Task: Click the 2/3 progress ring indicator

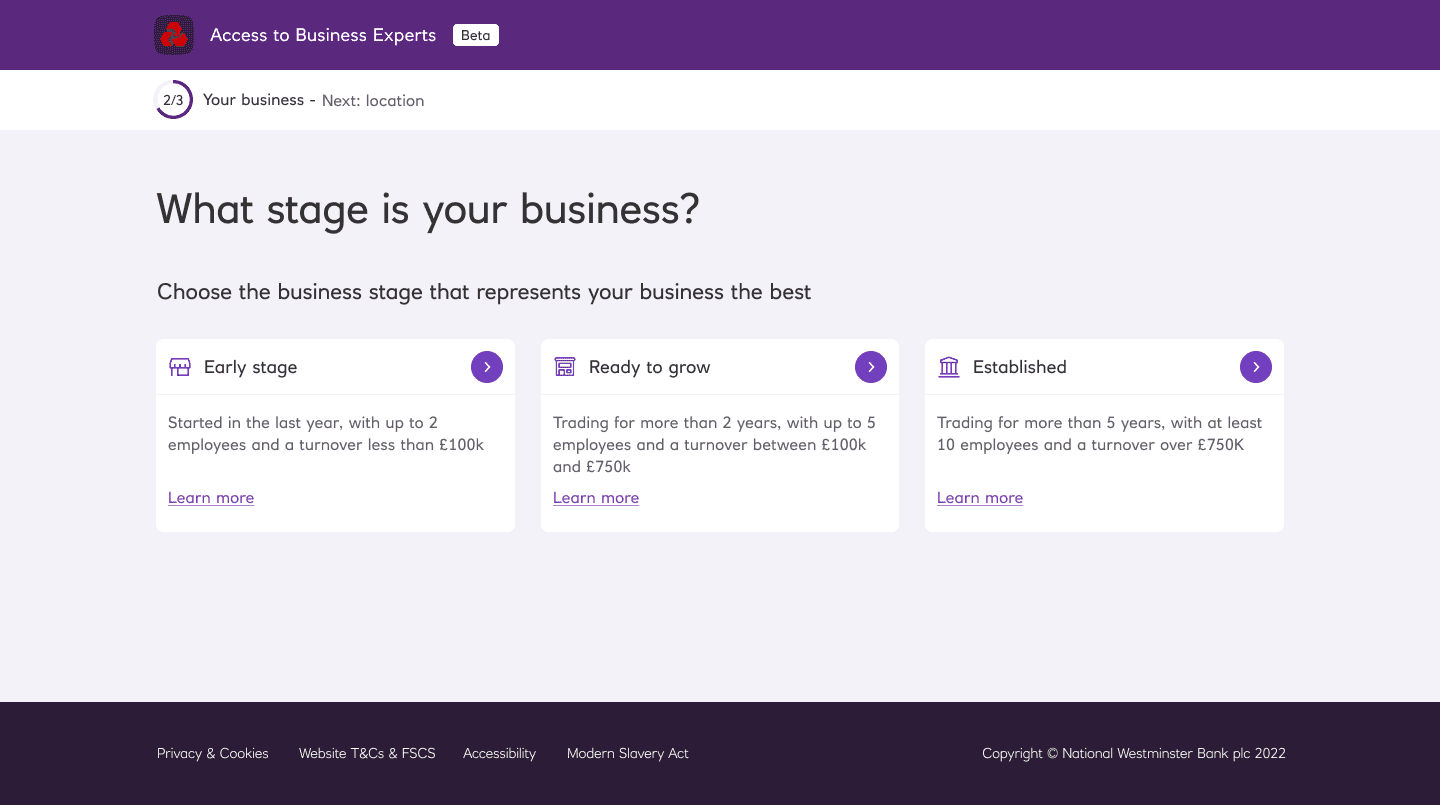Action: click(173, 100)
